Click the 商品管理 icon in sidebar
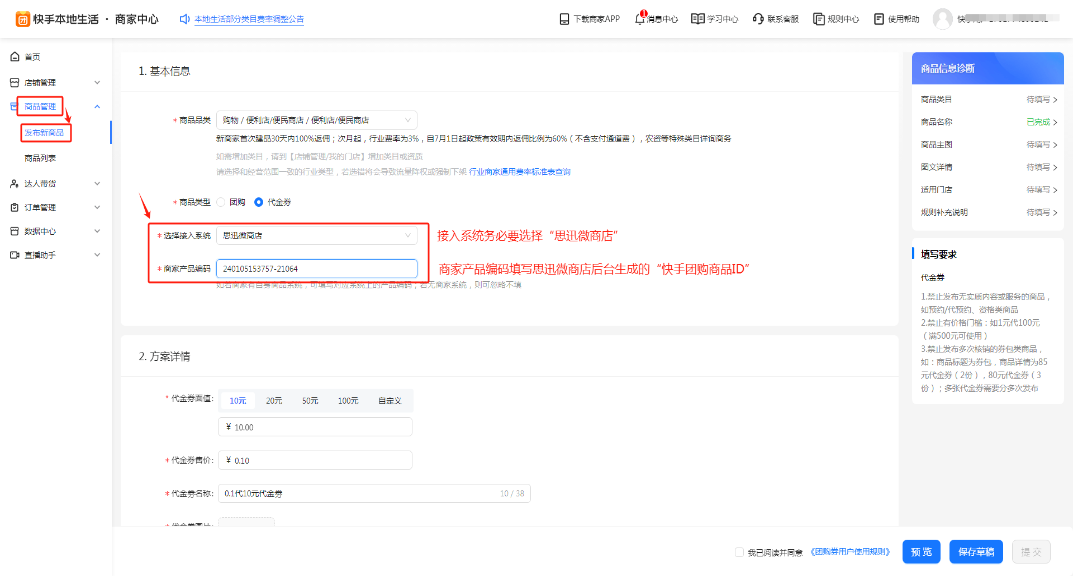 coord(14,107)
